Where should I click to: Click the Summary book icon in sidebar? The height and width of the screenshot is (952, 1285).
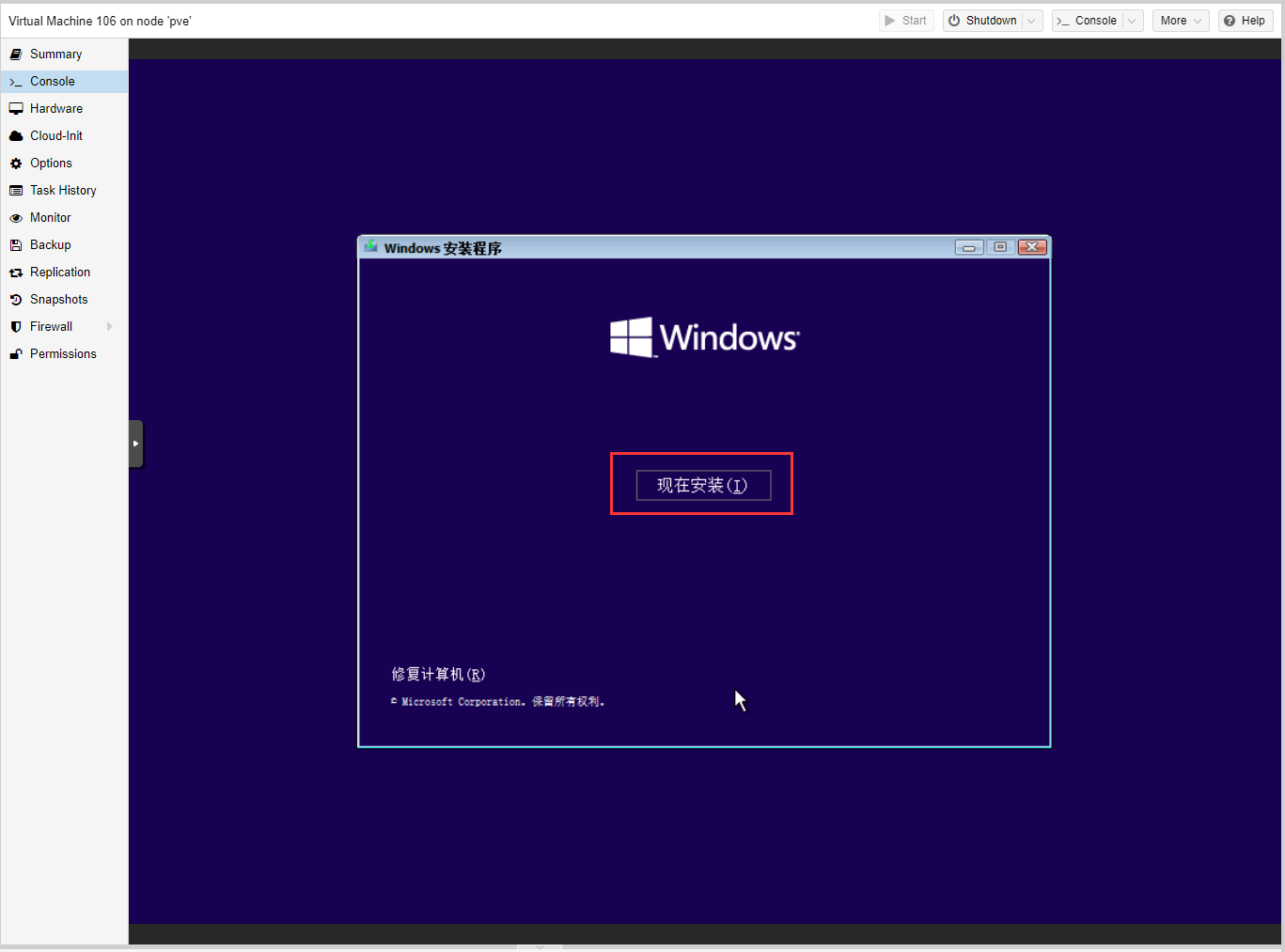16,55
